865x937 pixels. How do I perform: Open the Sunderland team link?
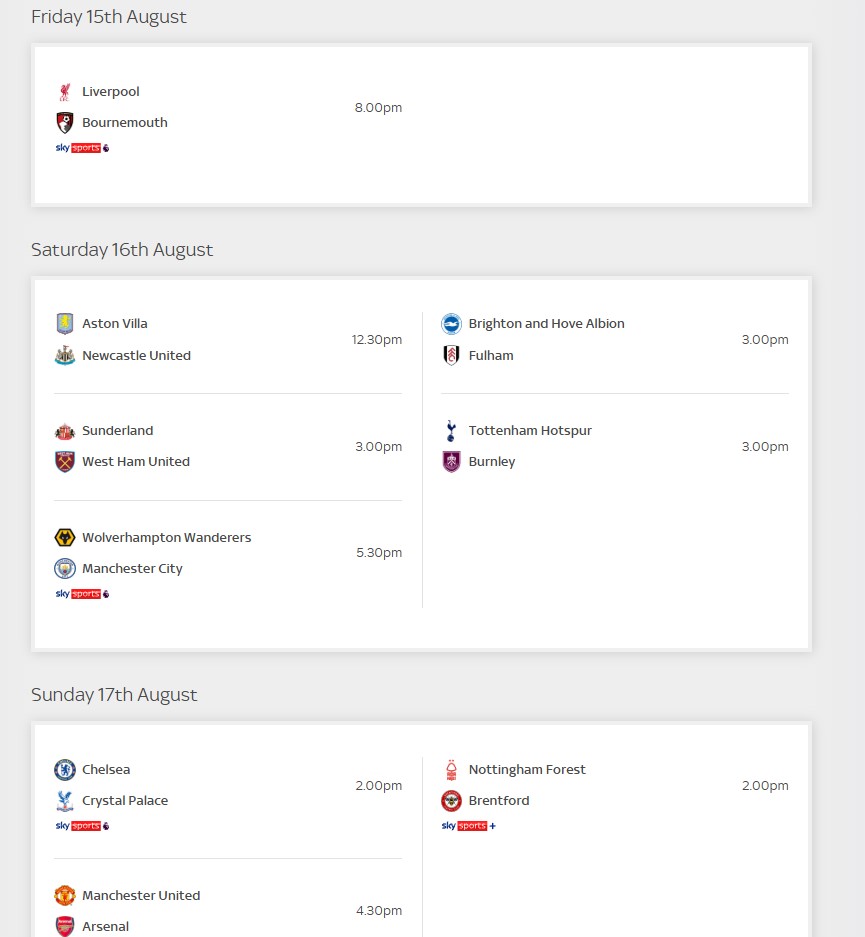118,430
